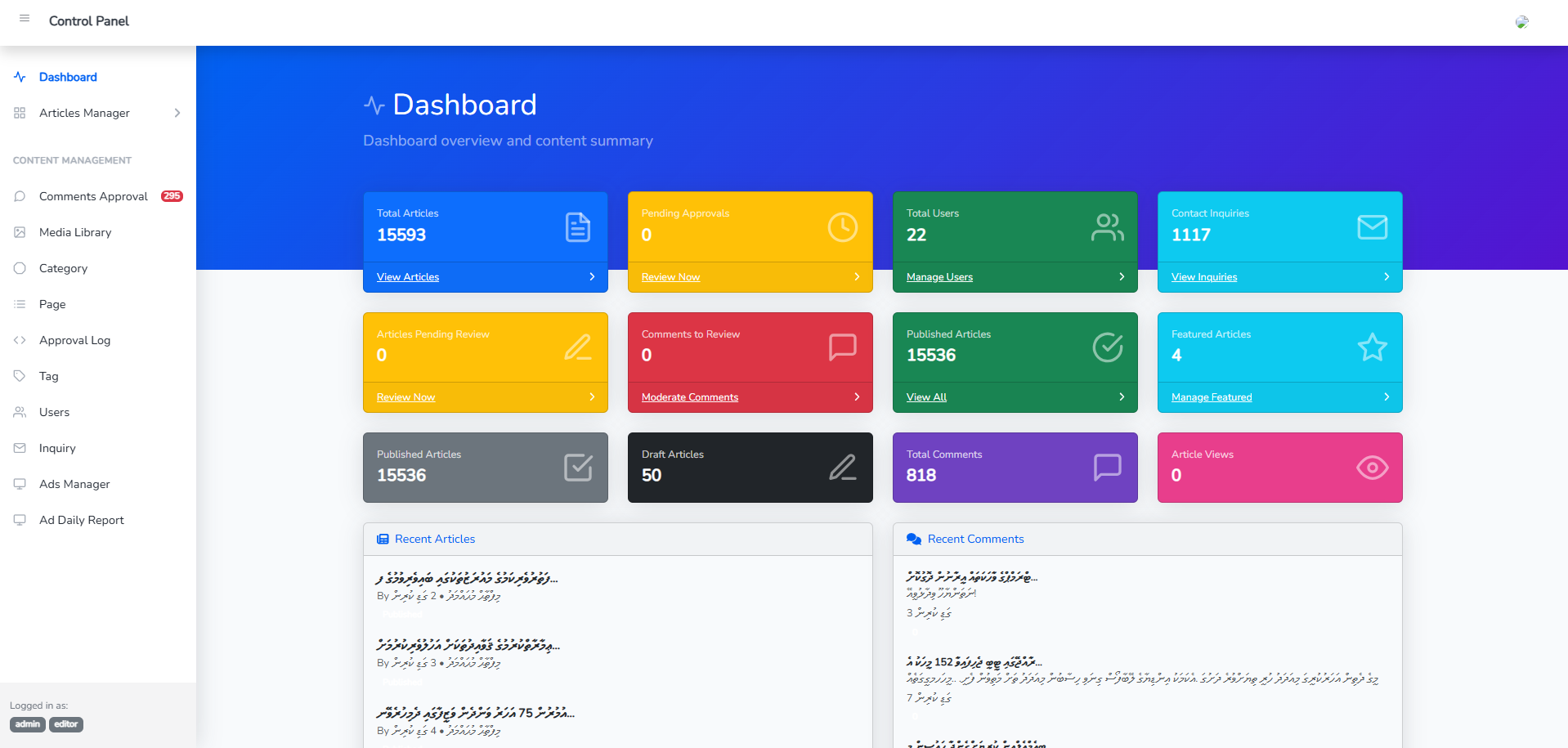Open the user avatar in top right

click(1521, 22)
